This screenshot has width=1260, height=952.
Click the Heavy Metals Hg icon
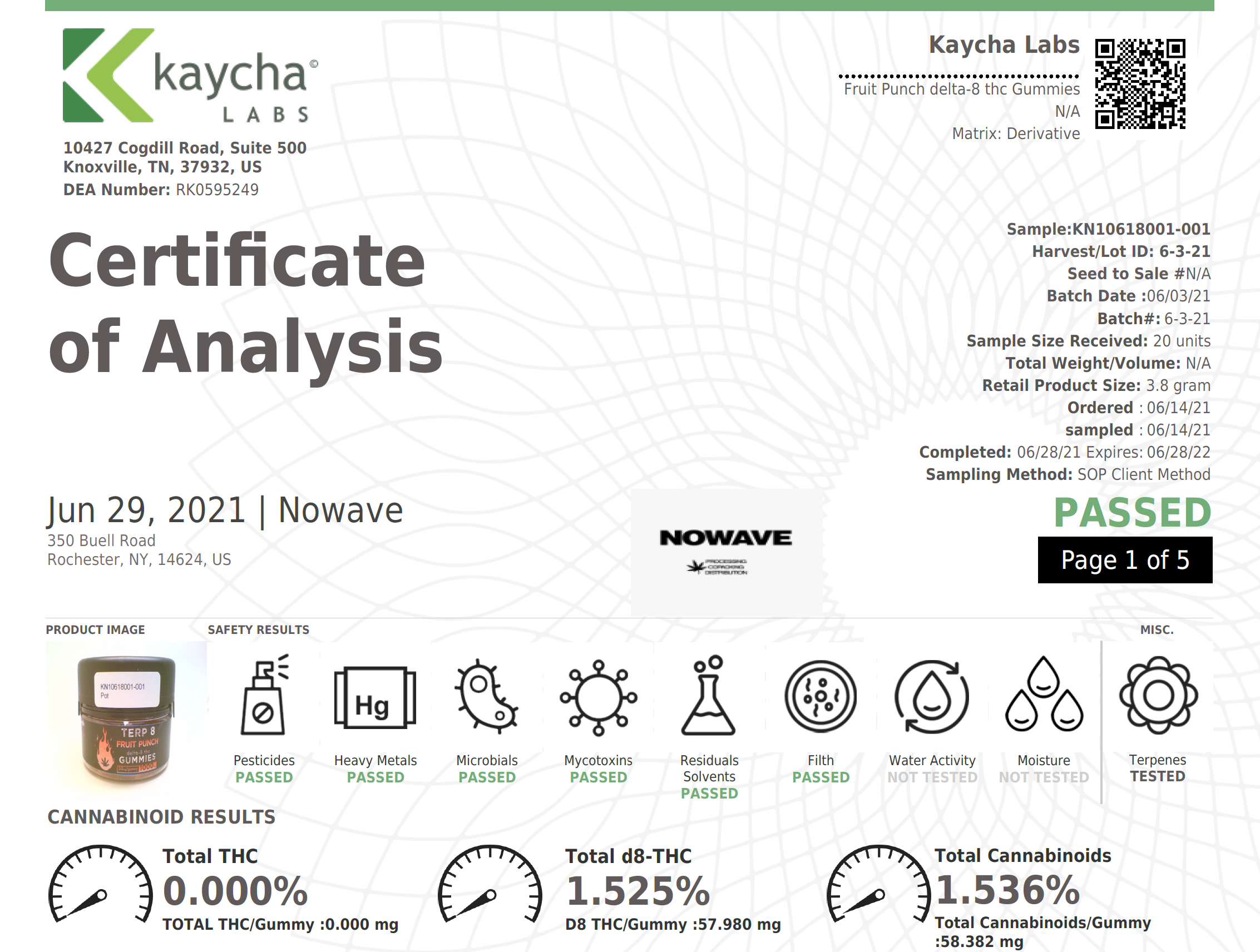point(375,698)
